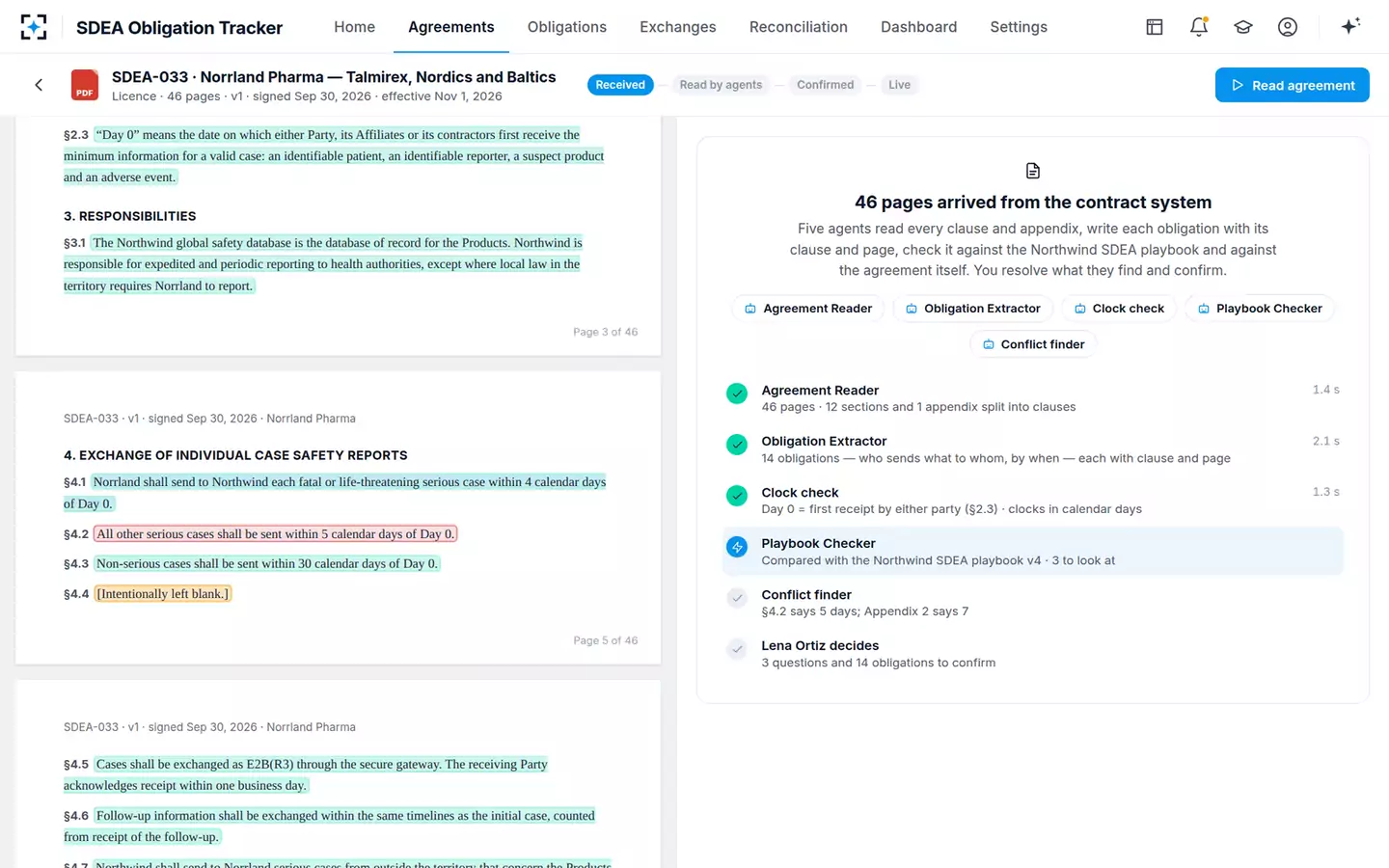Image resolution: width=1389 pixels, height=868 pixels.
Task: Click the document icon above 46 pages heading
Action: point(1033,171)
